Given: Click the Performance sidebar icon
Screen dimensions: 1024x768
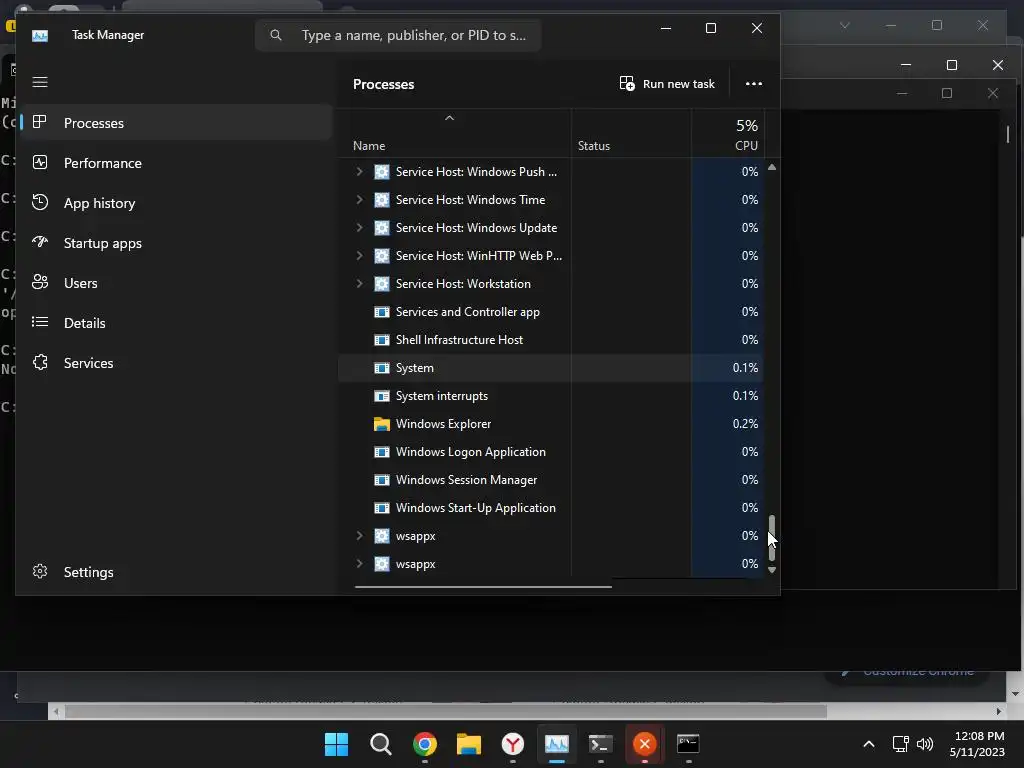Looking at the screenshot, I should pos(40,162).
